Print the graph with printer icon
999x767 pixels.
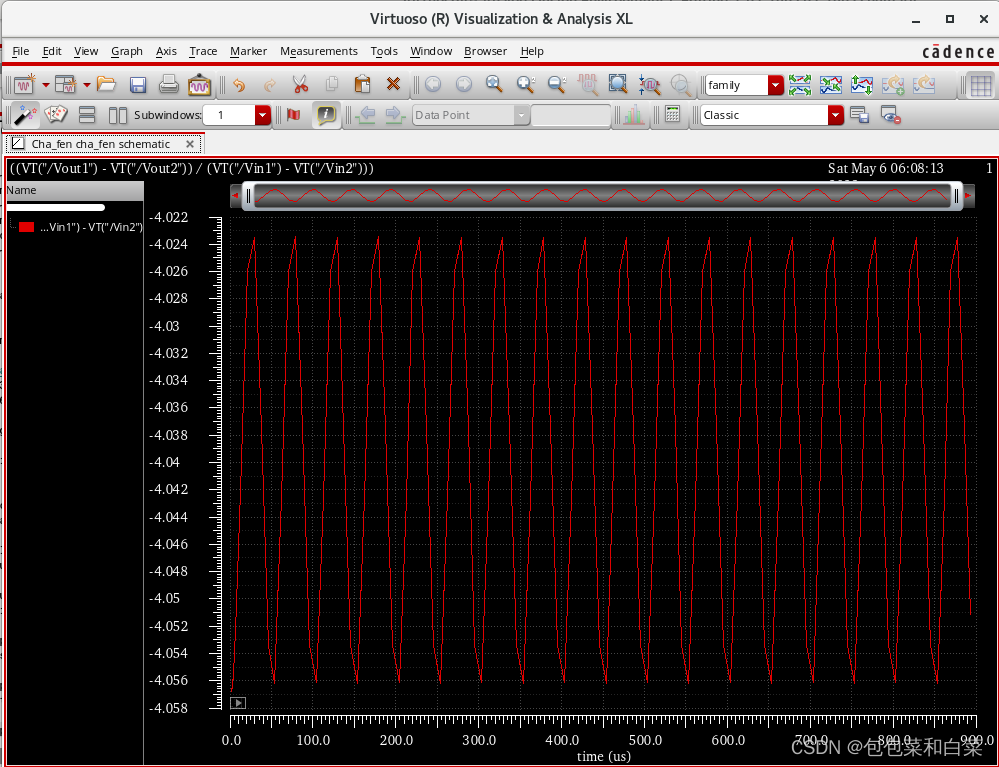[169, 84]
